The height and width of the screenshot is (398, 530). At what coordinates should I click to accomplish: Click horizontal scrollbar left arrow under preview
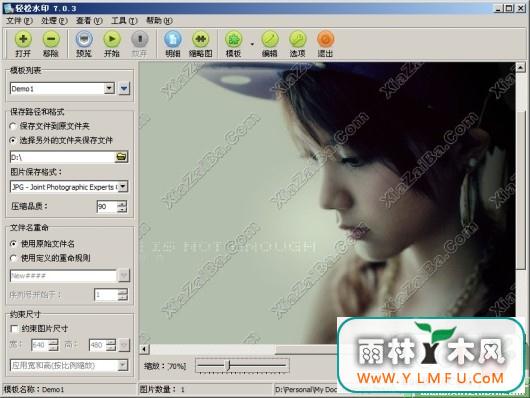[x=145, y=349]
